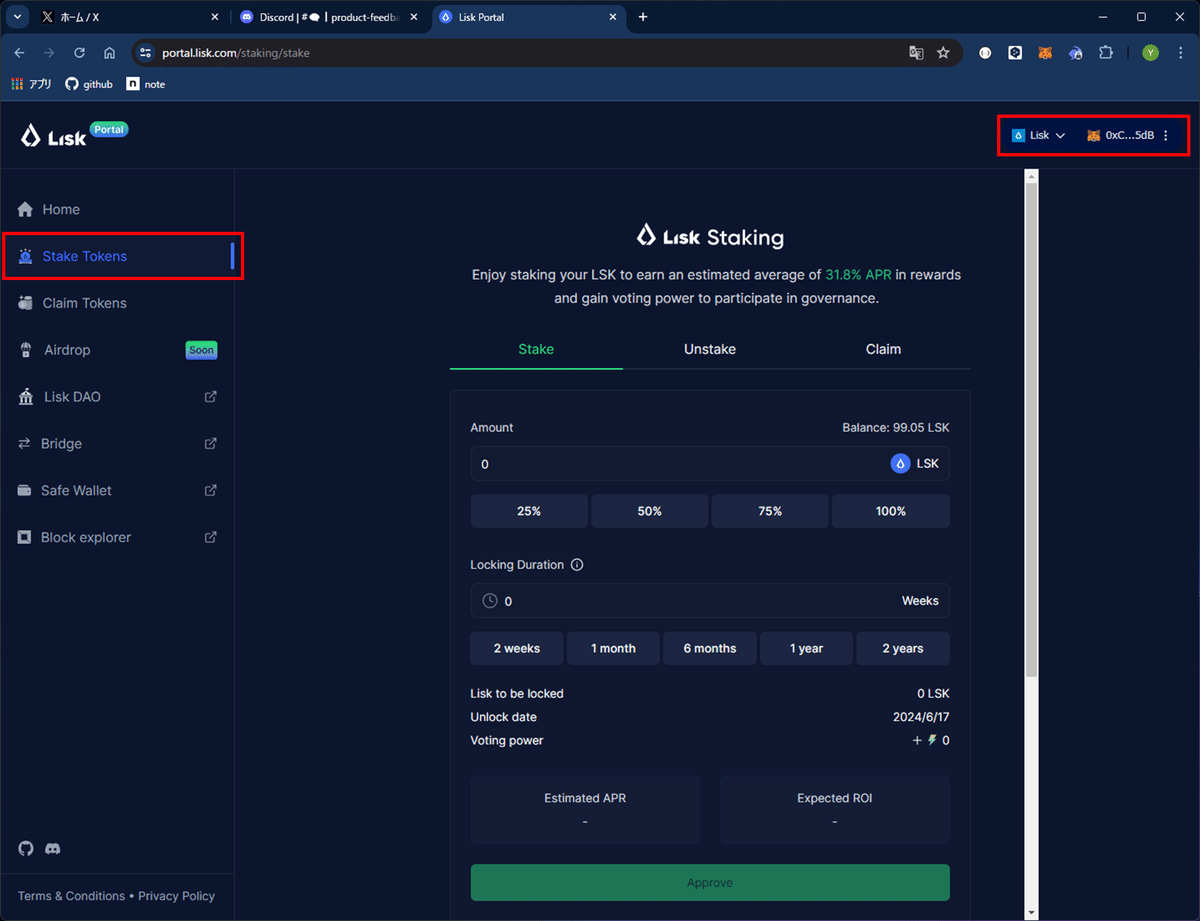1200x921 pixels.
Task: Set amount to 75%
Action: pyautogui.click(x=770, y=511)
